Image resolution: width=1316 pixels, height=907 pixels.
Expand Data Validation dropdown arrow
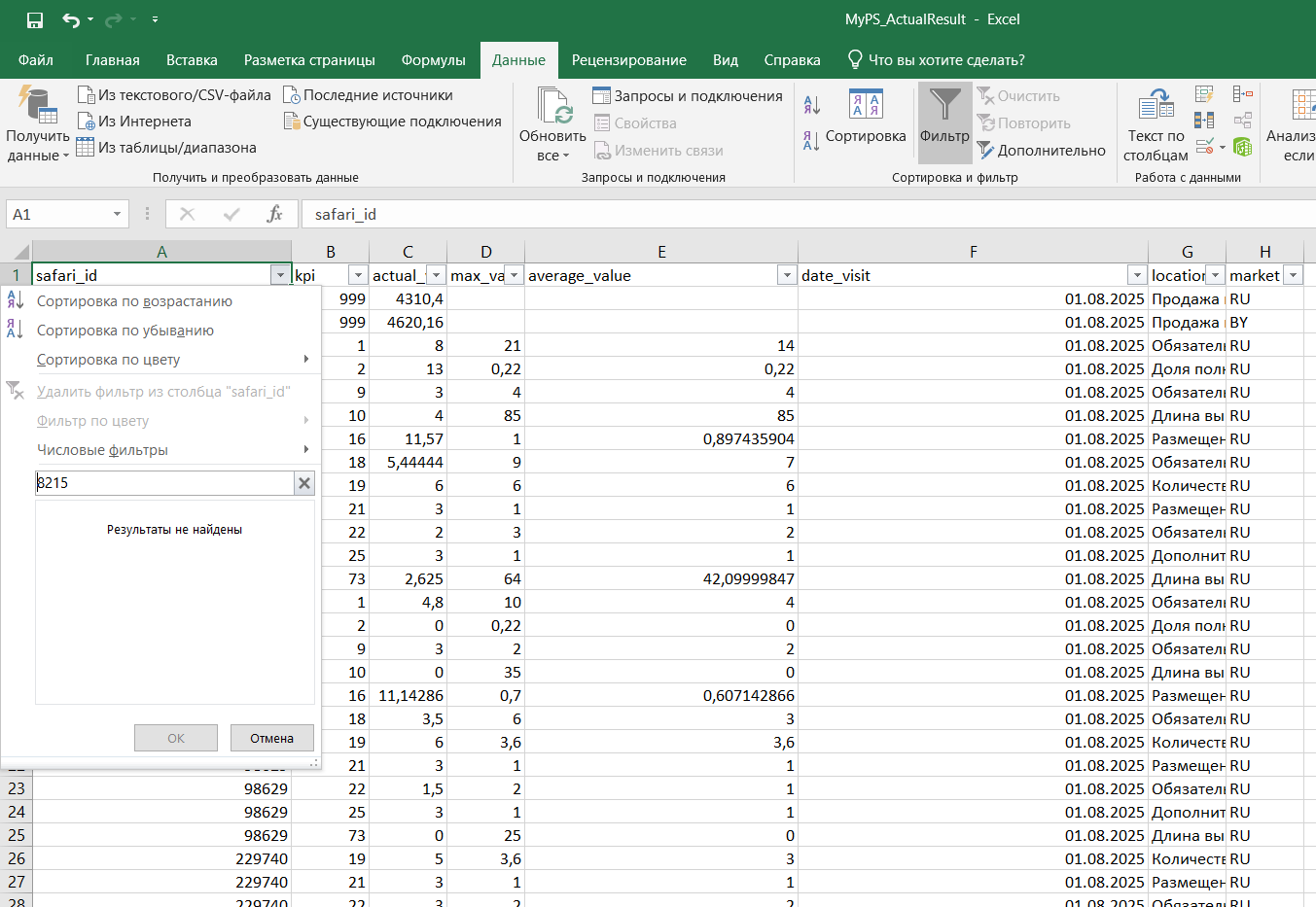[1223, 148]
